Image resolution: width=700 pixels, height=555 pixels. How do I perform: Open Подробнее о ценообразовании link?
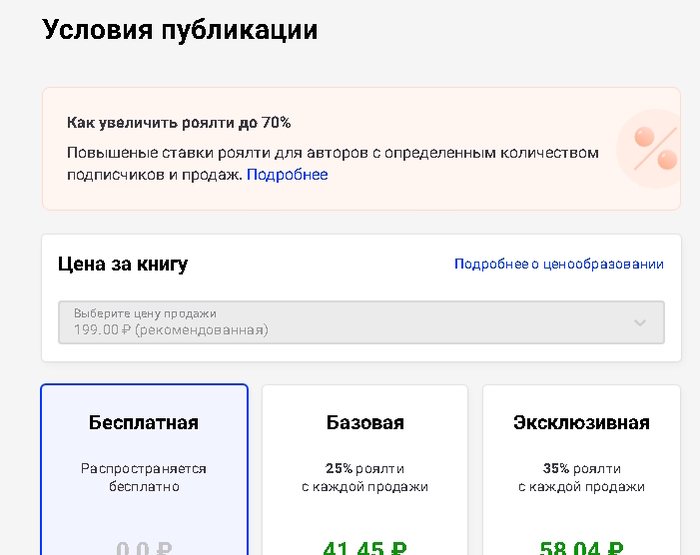559,264
